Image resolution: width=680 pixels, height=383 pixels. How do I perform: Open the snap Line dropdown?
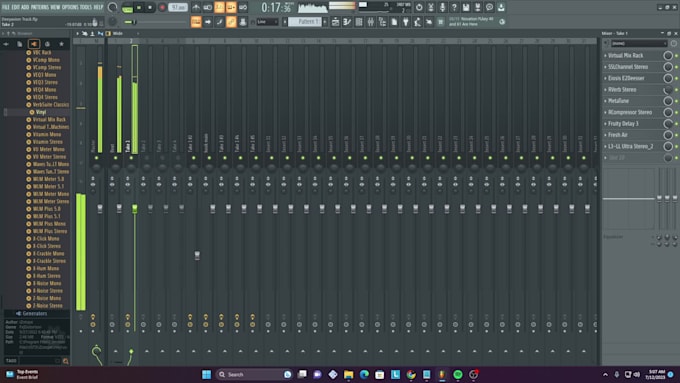(x=267, y=22)
